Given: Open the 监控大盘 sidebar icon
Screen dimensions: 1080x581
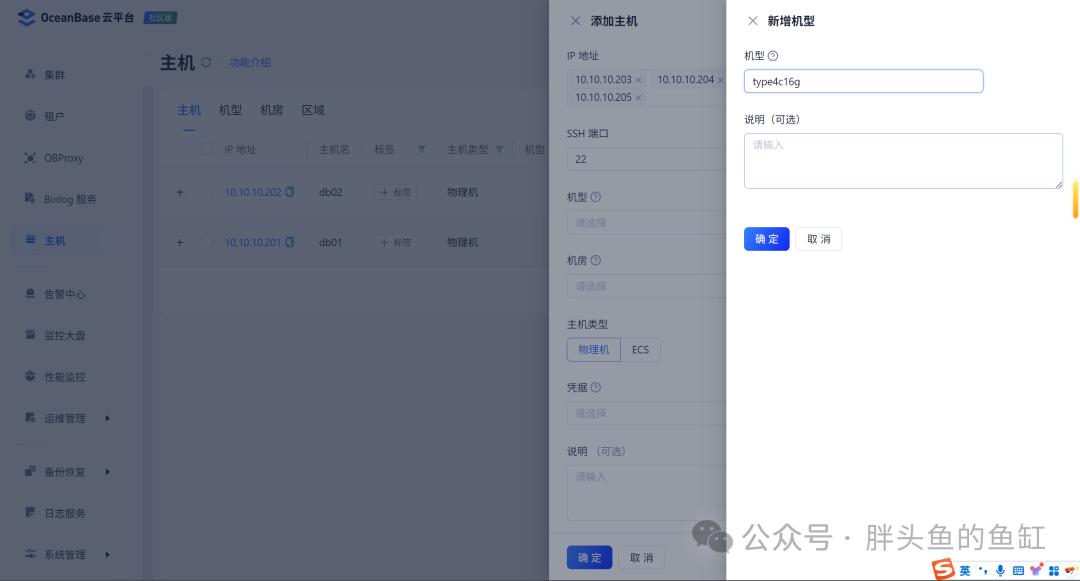Looking at the screenshot, I should [x=30, y=335].
